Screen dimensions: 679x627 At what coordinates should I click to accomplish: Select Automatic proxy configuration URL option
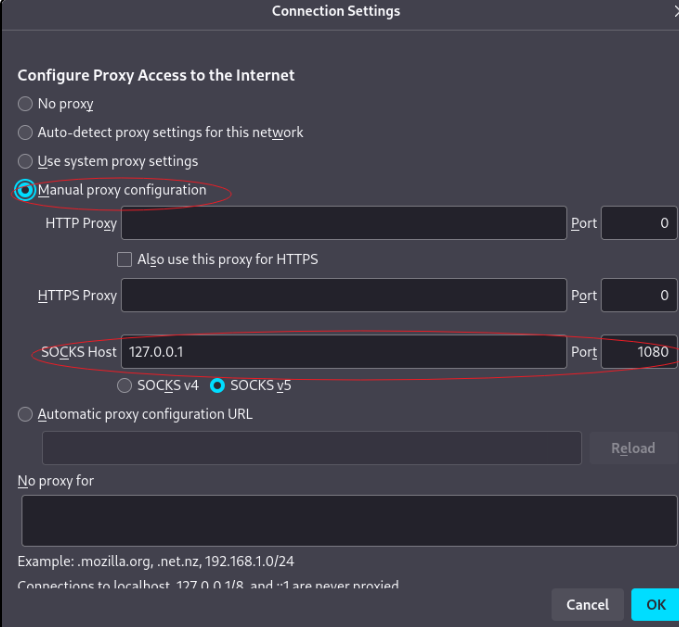point(25,414)
